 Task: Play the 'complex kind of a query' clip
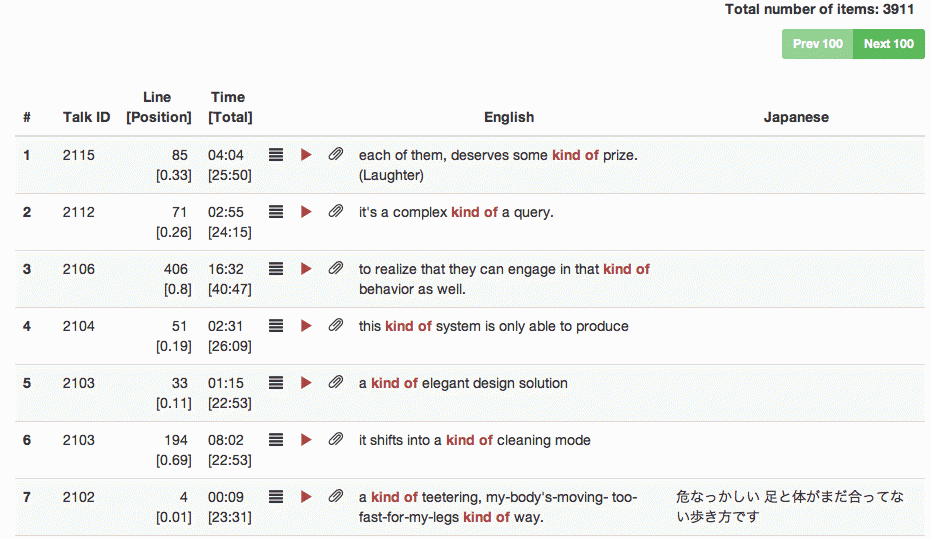point(306,212)
